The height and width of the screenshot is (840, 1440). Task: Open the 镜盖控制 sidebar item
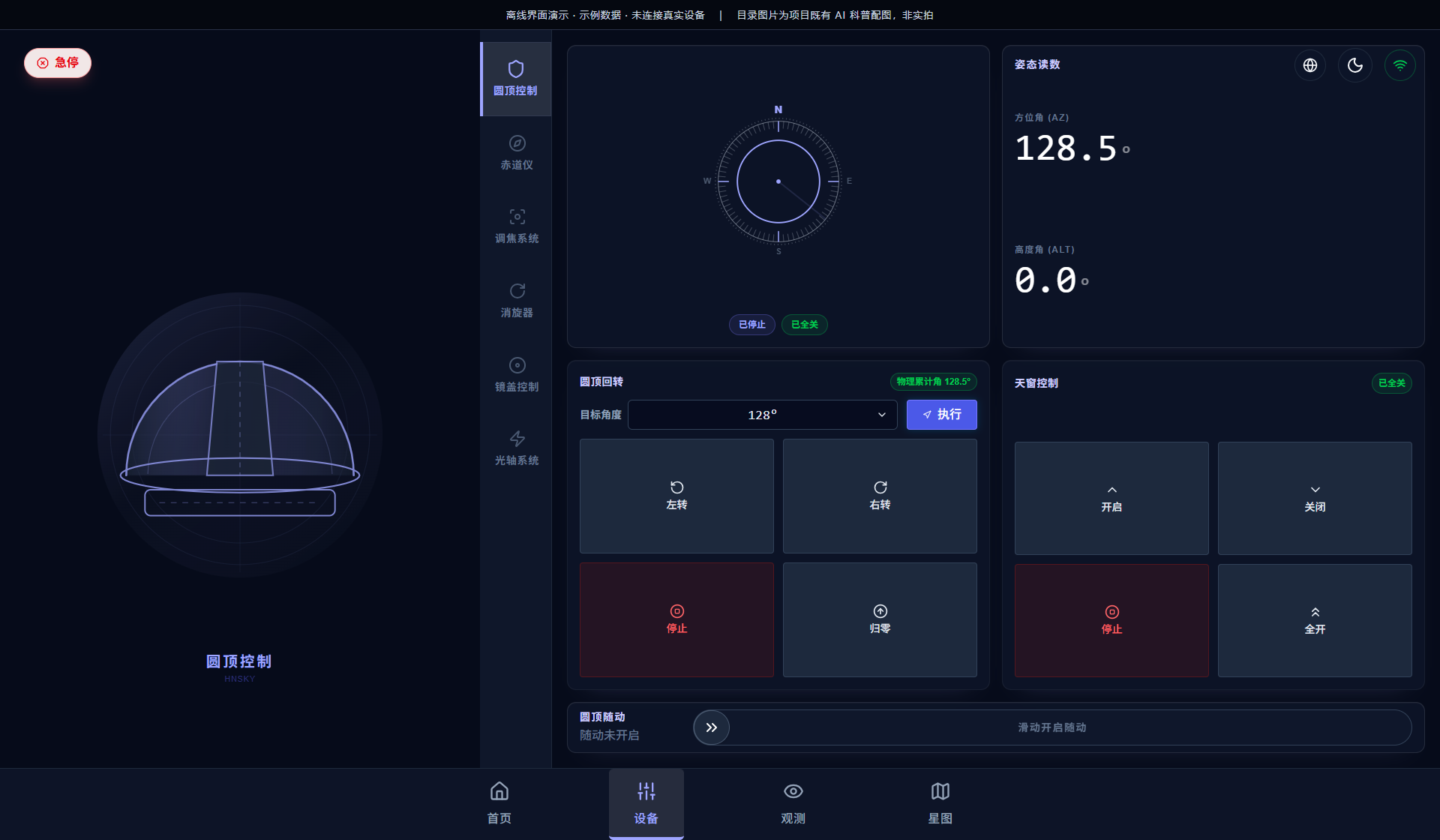click(517, 375)
